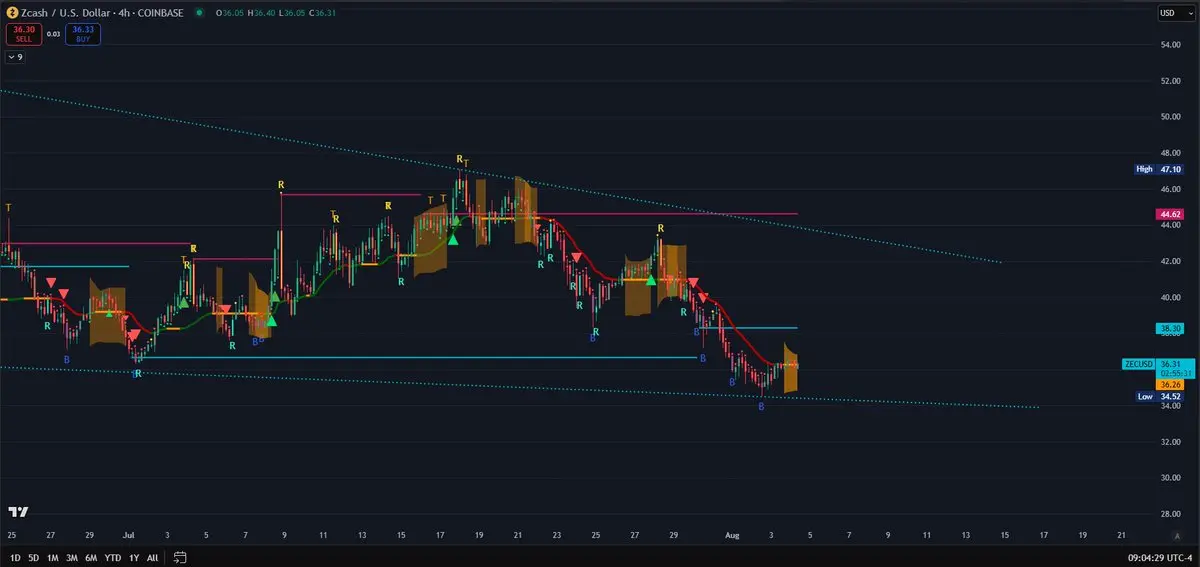Image resolution: width=1200 pixels, height=567 pixels.
Task: Open the go-to-date calendar icon
Action: coord(180,557)
